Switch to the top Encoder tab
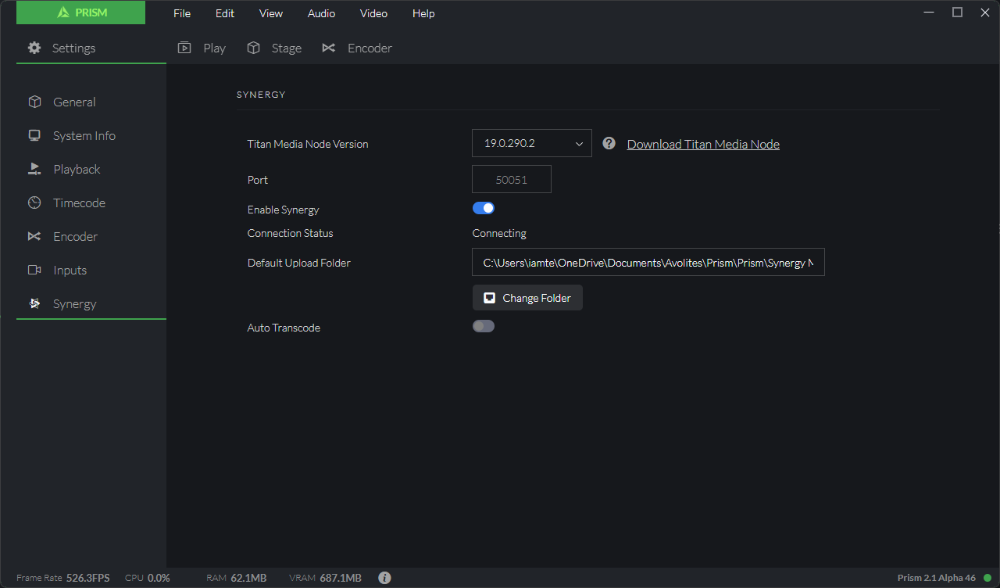Viewport: 1000px width, 588px height. pyautogui.click(x=357, y=48)
